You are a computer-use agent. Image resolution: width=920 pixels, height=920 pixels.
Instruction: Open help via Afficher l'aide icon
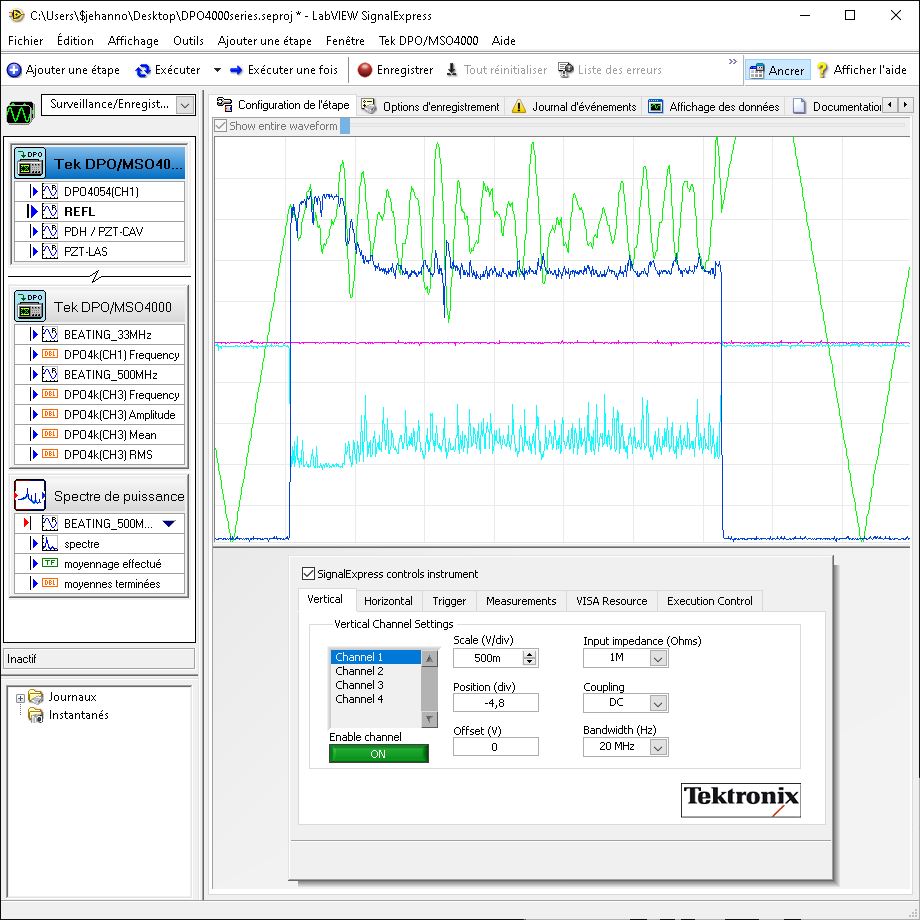click(x=822, y=70)
